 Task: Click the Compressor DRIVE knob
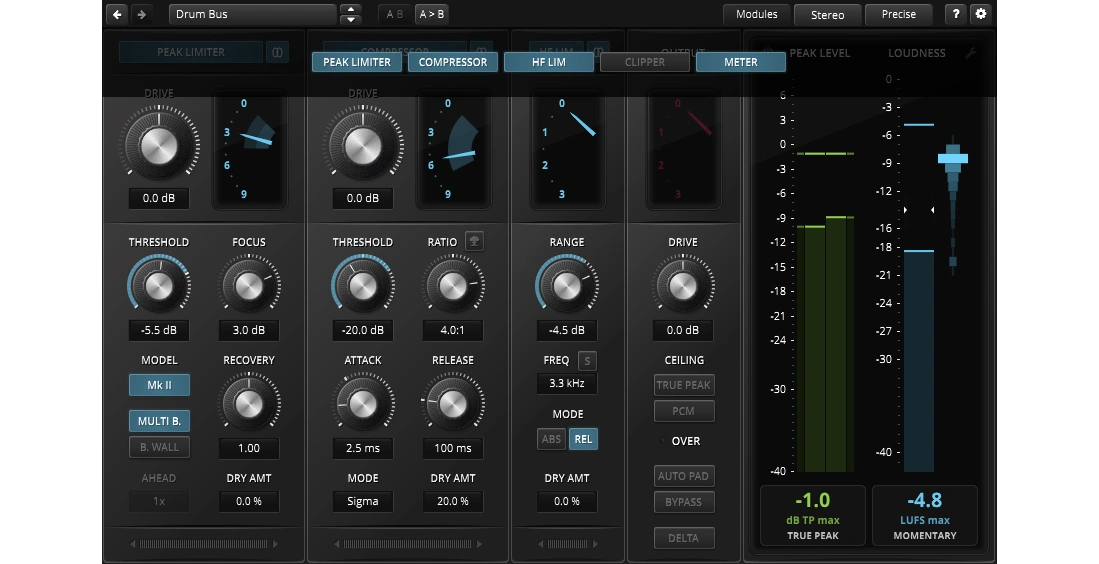click(363, 146)
